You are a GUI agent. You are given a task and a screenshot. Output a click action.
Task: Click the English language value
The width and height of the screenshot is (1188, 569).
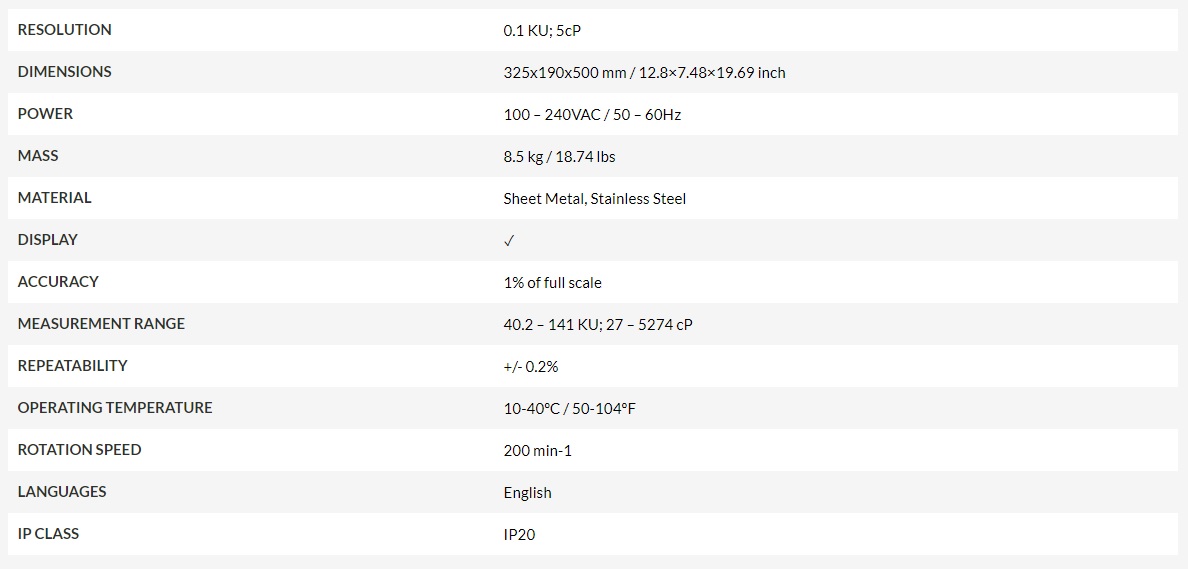527,492
